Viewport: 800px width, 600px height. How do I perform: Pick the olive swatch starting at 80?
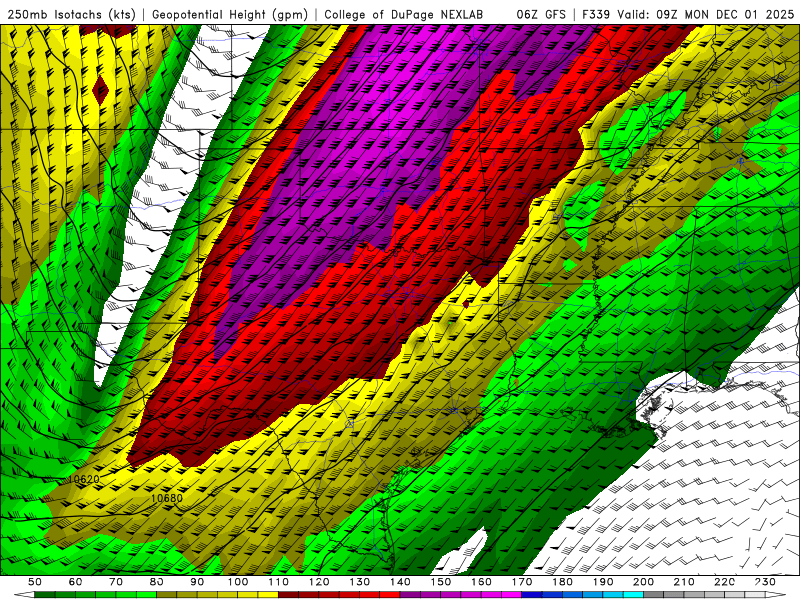pos(166,595)
